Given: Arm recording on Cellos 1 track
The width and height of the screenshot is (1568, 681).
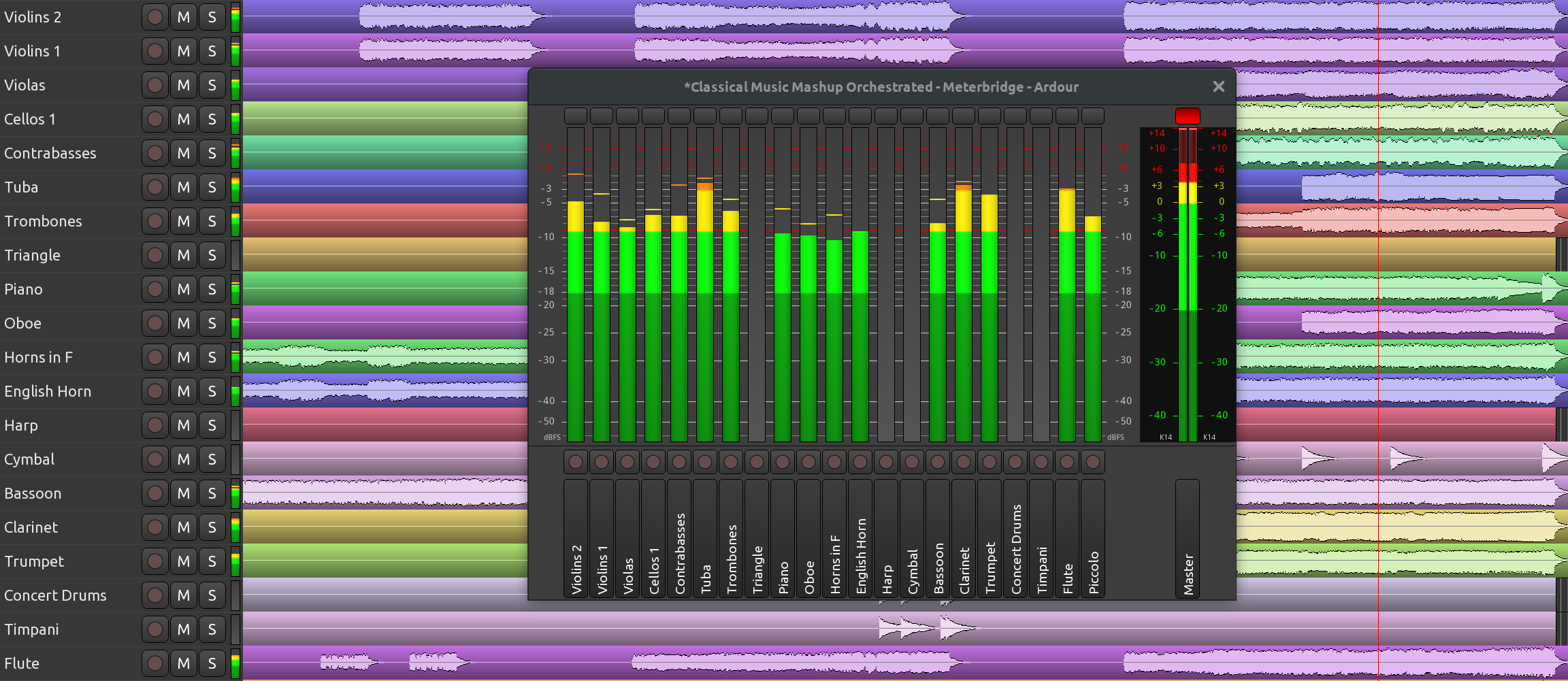Looking at the screenshot, I should [x=155, y=119].
